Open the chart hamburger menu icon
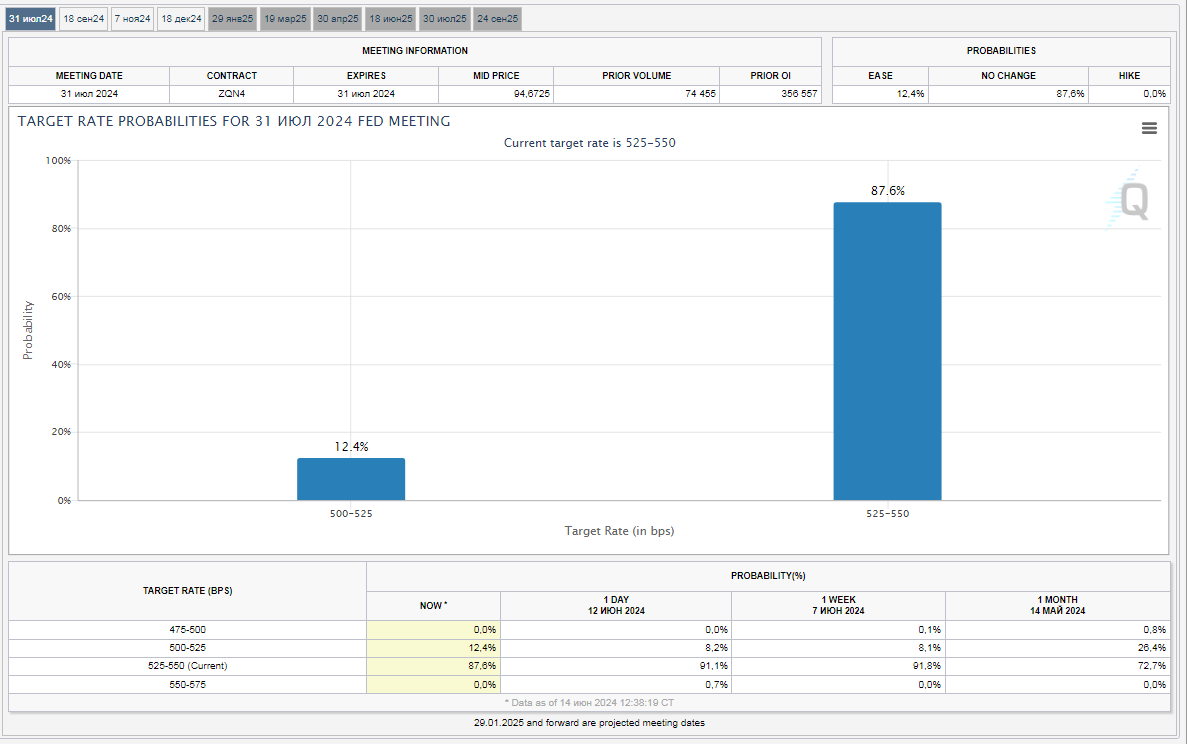Viewport: 1187px width, 744px height. 1149,128
